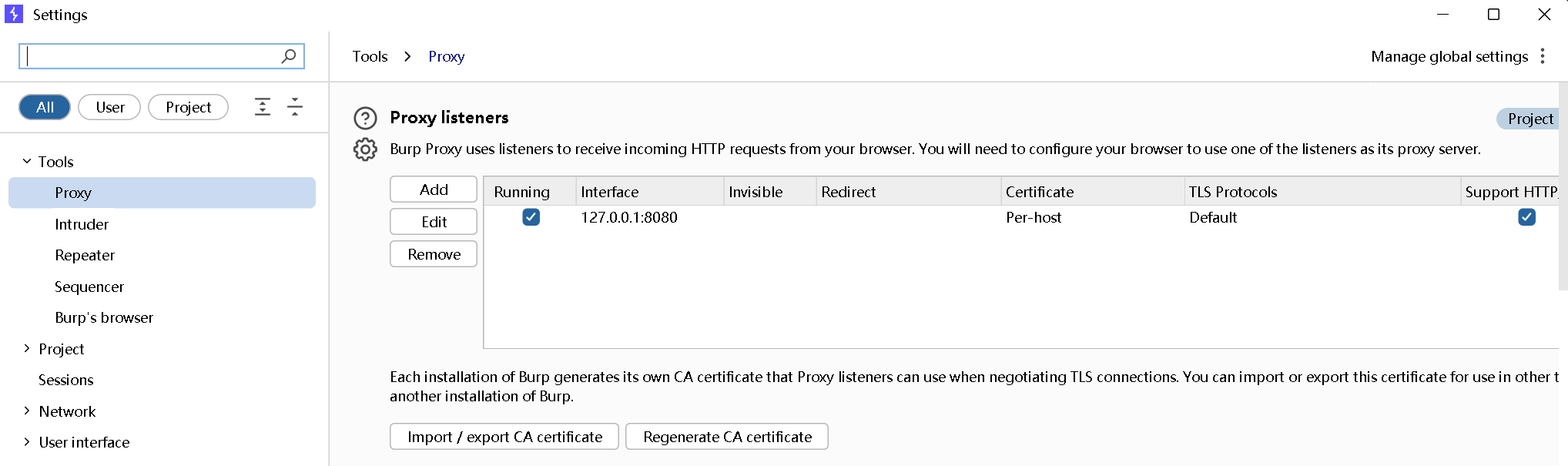Open Repeater settings in the tree

pyautogui.click(x=85, y=255)
